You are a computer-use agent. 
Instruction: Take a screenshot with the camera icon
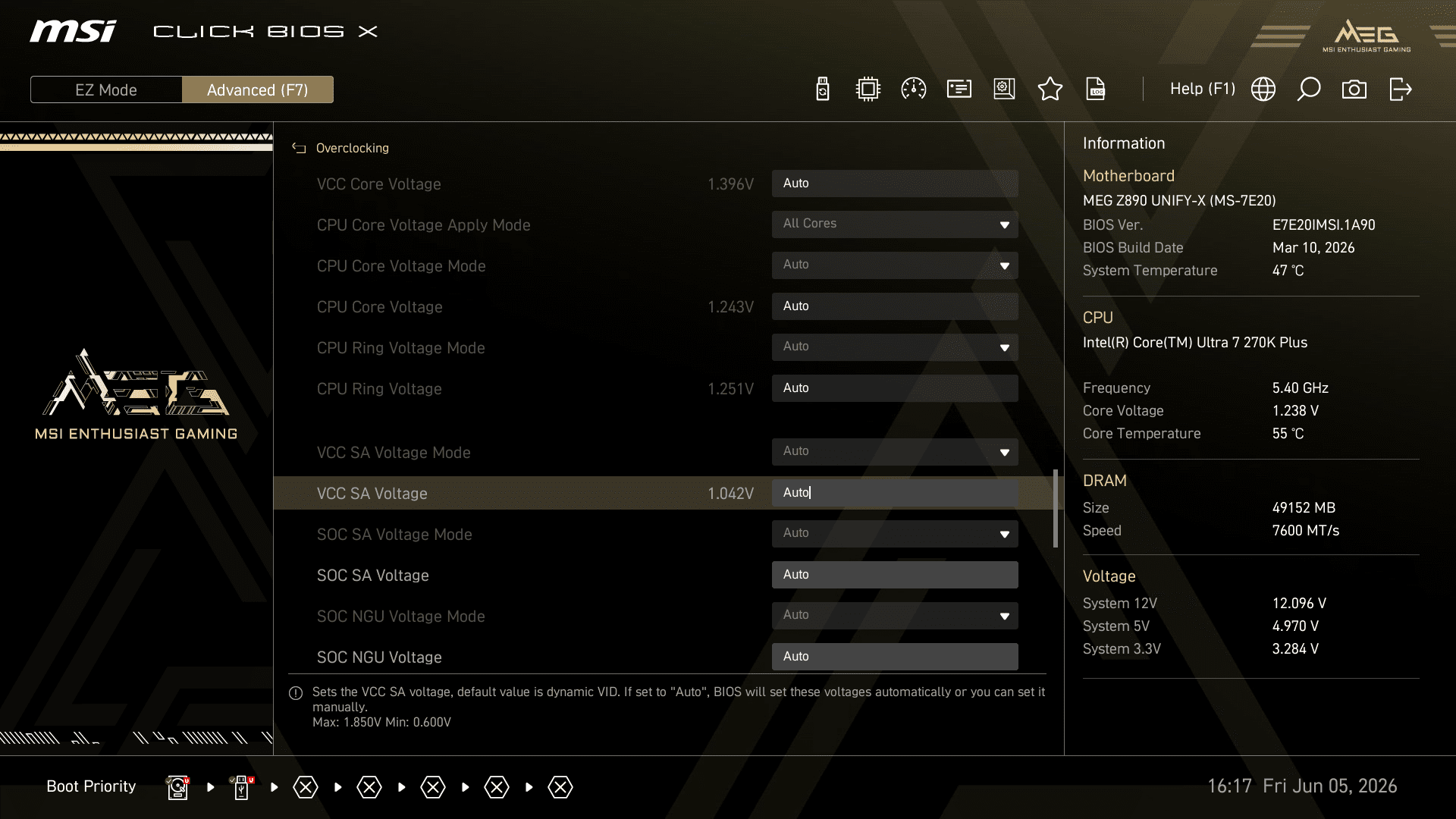[1354, 89]
